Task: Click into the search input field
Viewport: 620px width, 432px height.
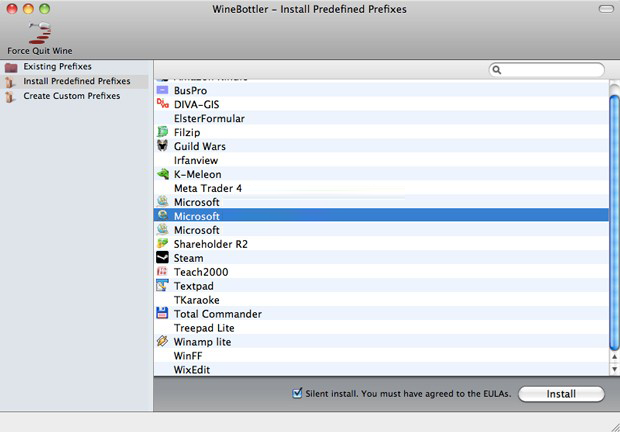Action: [552, 70]
